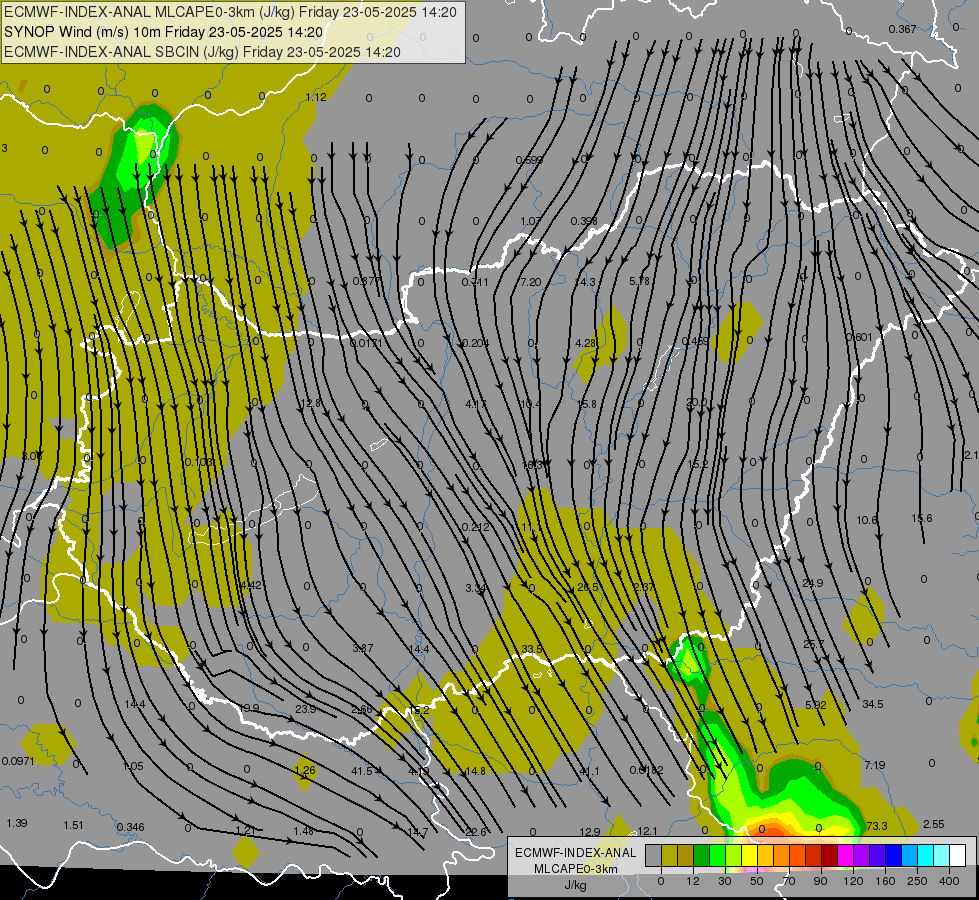The height and width of the screenshot is (900, 979).
Task: Click the map value 41.1
Action: [589, 771]
